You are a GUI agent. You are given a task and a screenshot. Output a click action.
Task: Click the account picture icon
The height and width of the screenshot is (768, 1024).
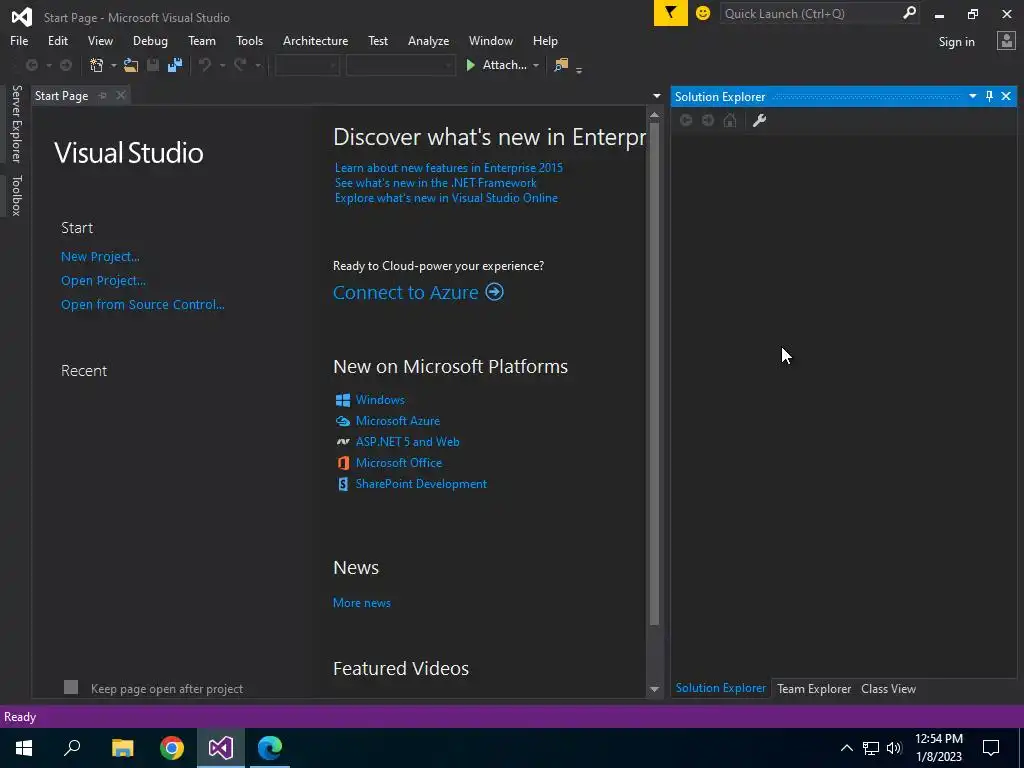(x=1006, y=40)
